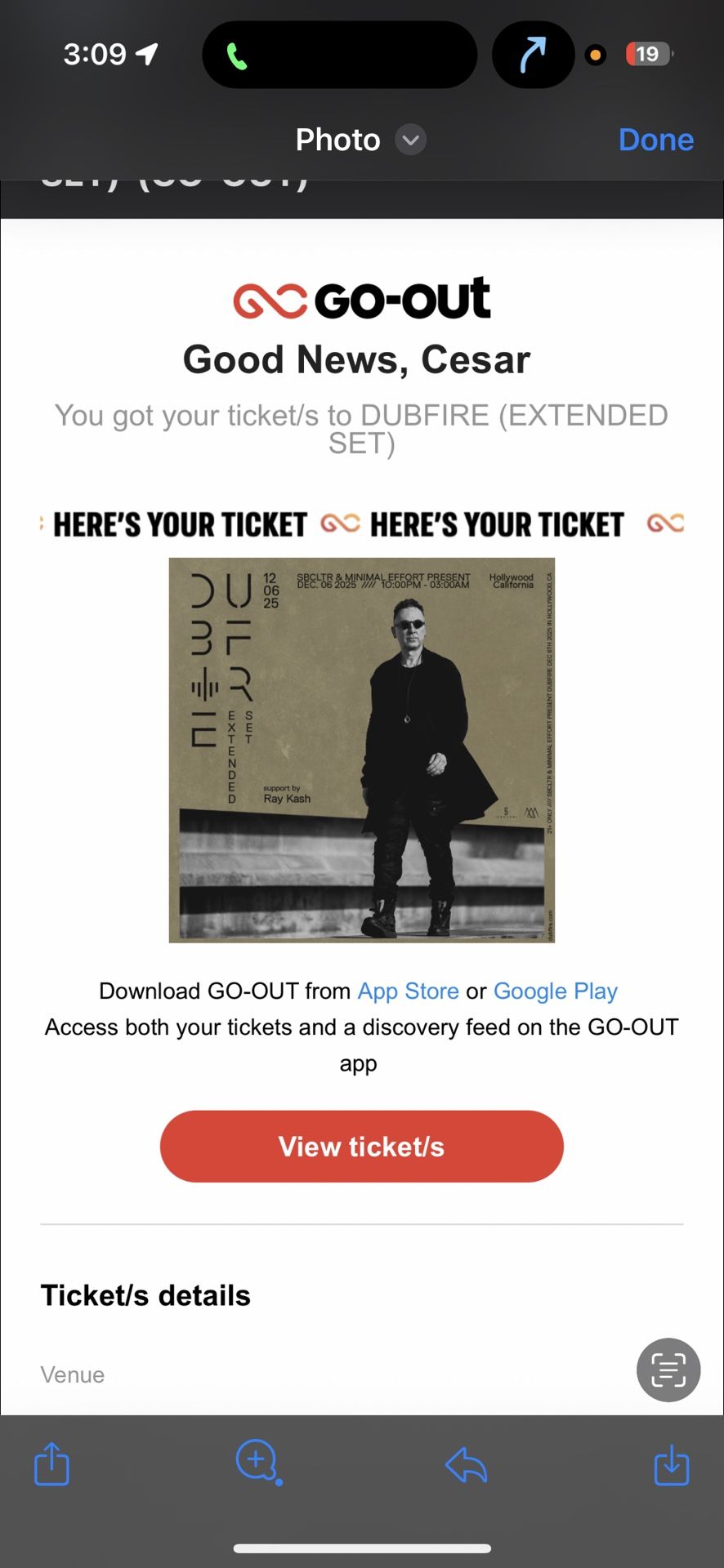The width and height of the screenshot is (724, 1568).
Task: Tap the GO-OUT logo
Action: 361,298
